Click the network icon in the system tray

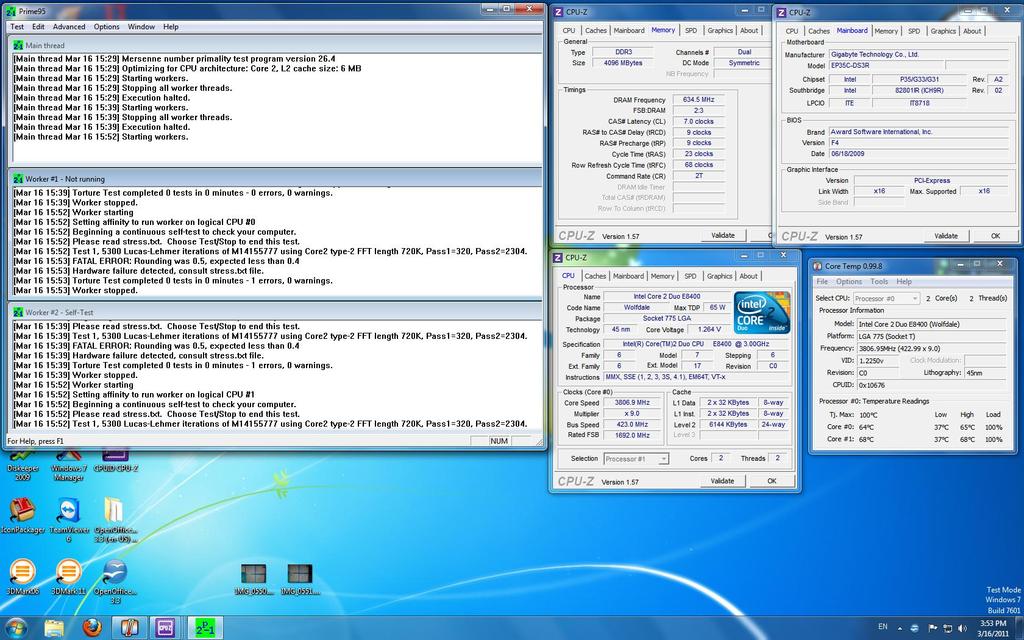[948, 628]
